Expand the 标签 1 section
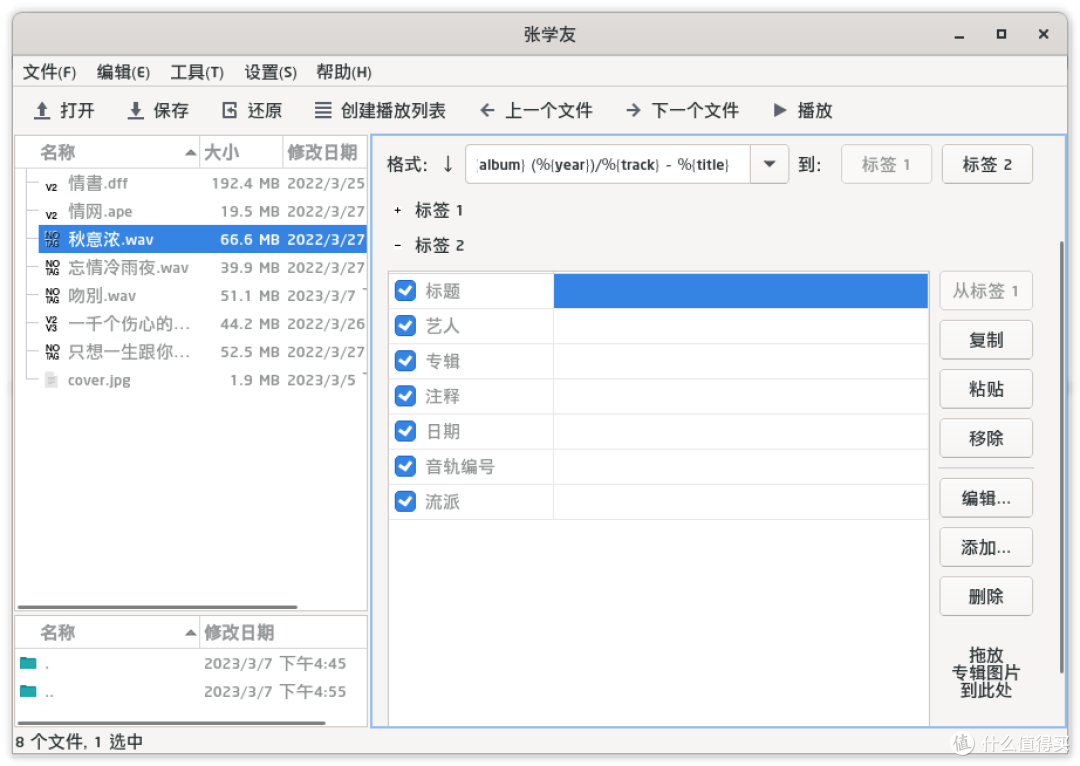Image resolution: width=1080 pixels, height=766 pixels. click(397, 210)
